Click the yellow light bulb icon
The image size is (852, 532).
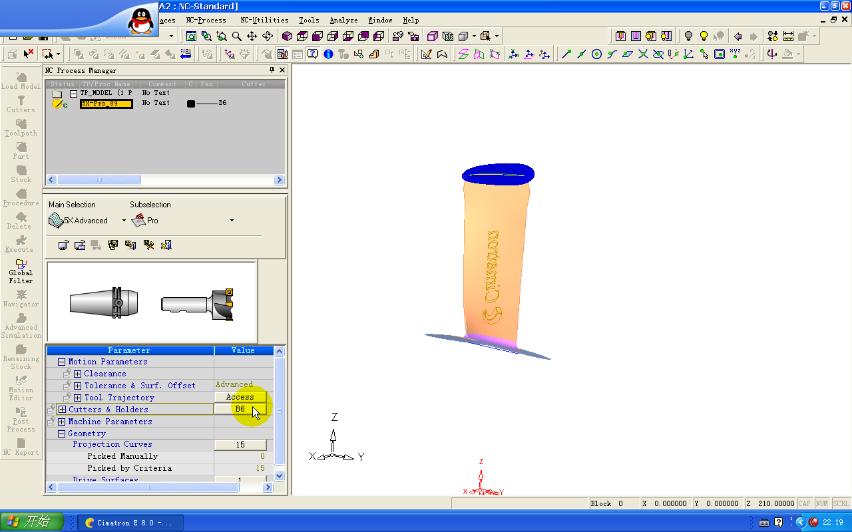[x=704, y=36]
